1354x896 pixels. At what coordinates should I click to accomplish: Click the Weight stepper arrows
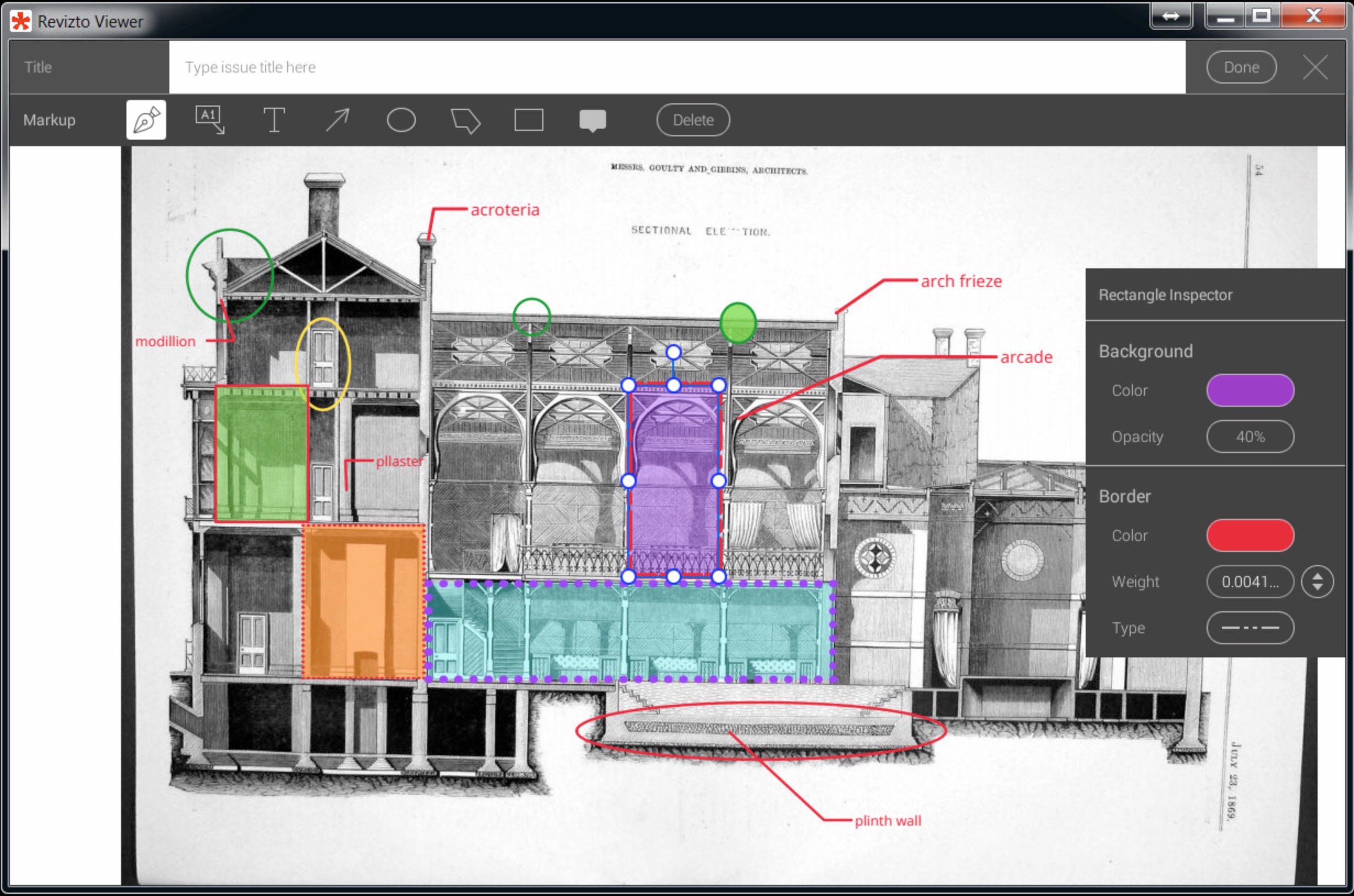coord(1317,582)
